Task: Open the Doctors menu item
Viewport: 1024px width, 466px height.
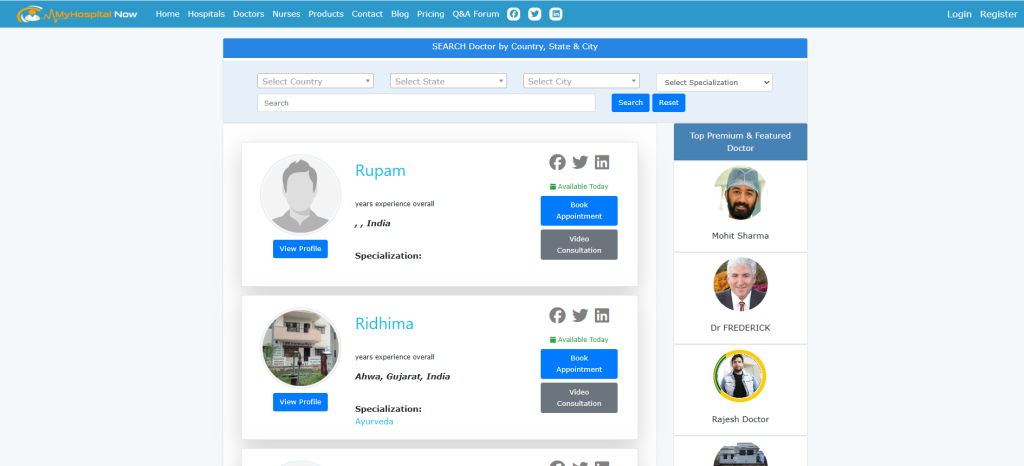Action: (x=248, y=14)
